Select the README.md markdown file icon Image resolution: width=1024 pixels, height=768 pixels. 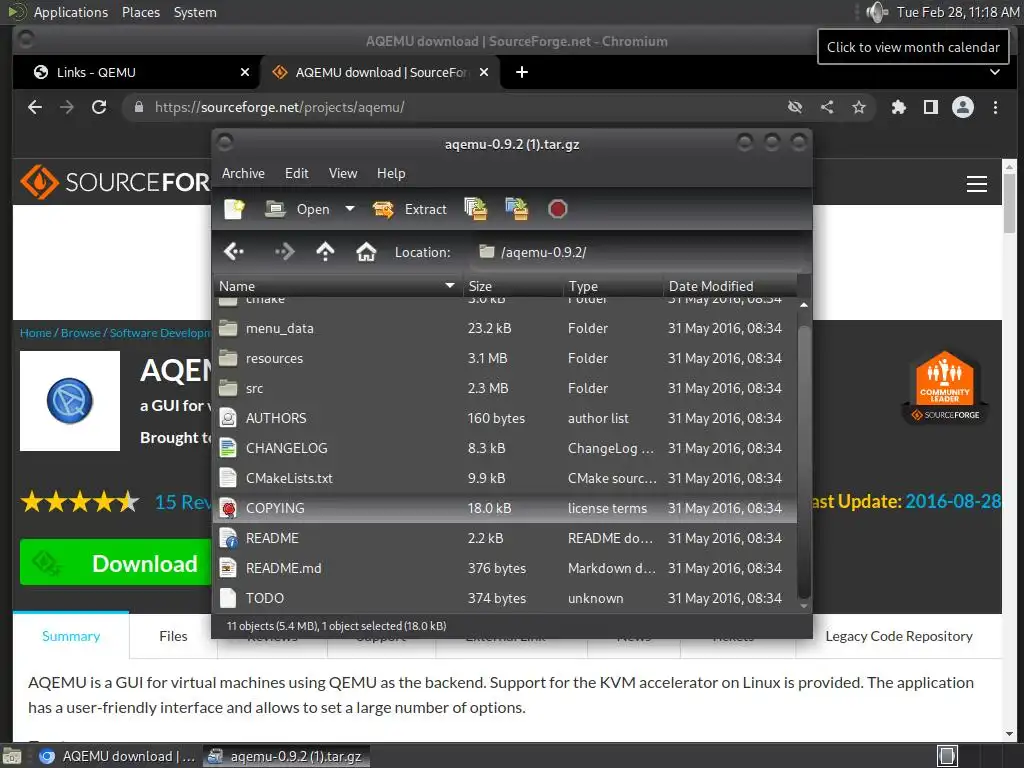pyautogui.click(x=228, y=568)
